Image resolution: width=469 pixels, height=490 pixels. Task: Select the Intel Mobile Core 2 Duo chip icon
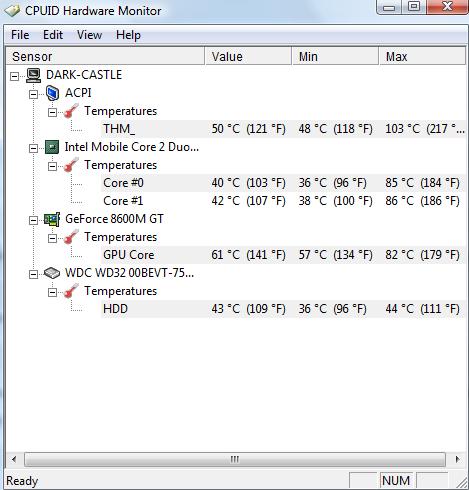(x=52, y=147)
